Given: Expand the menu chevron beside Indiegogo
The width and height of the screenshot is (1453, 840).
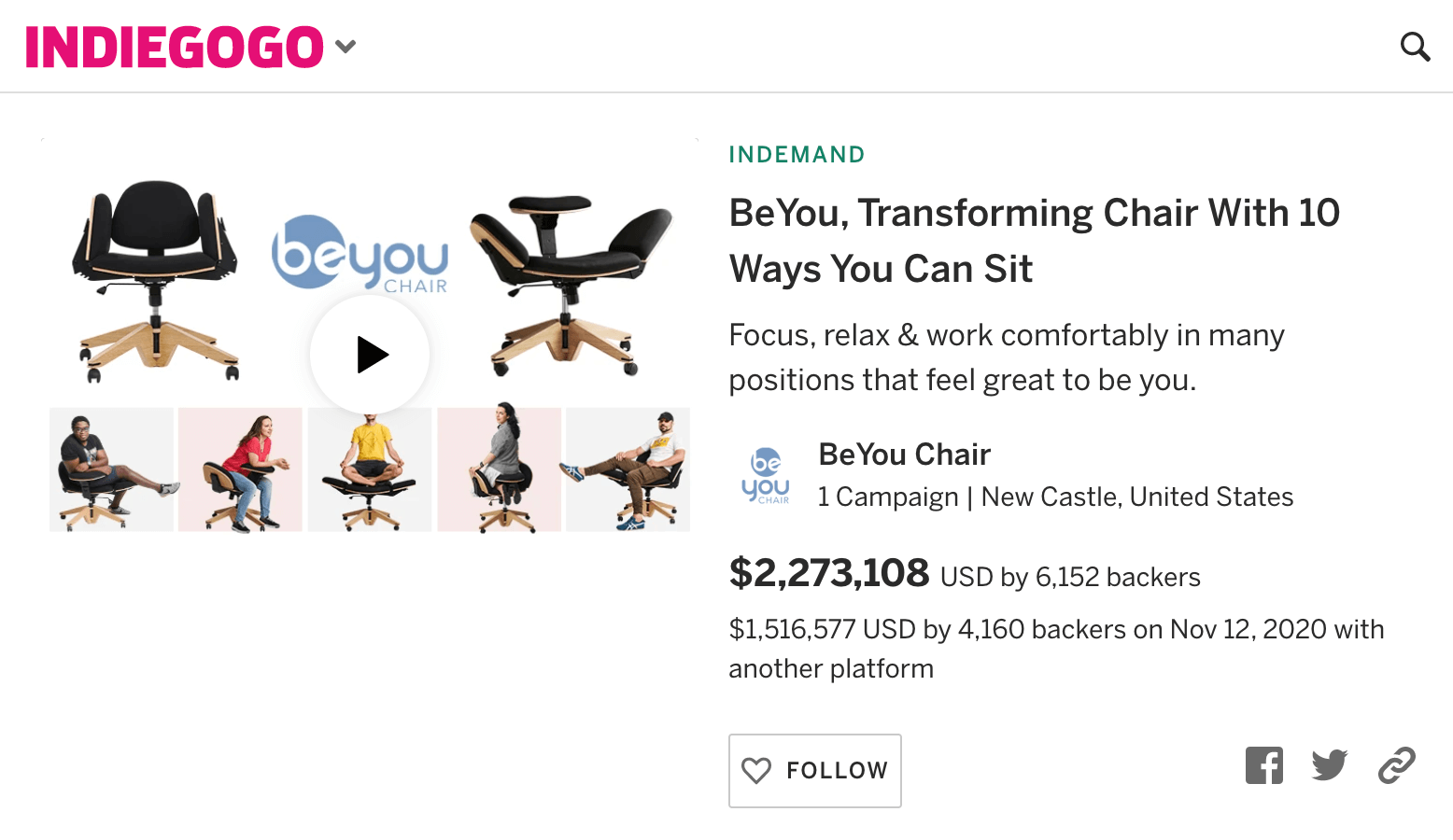Looking at the screenshot, I should click(346, 47).
